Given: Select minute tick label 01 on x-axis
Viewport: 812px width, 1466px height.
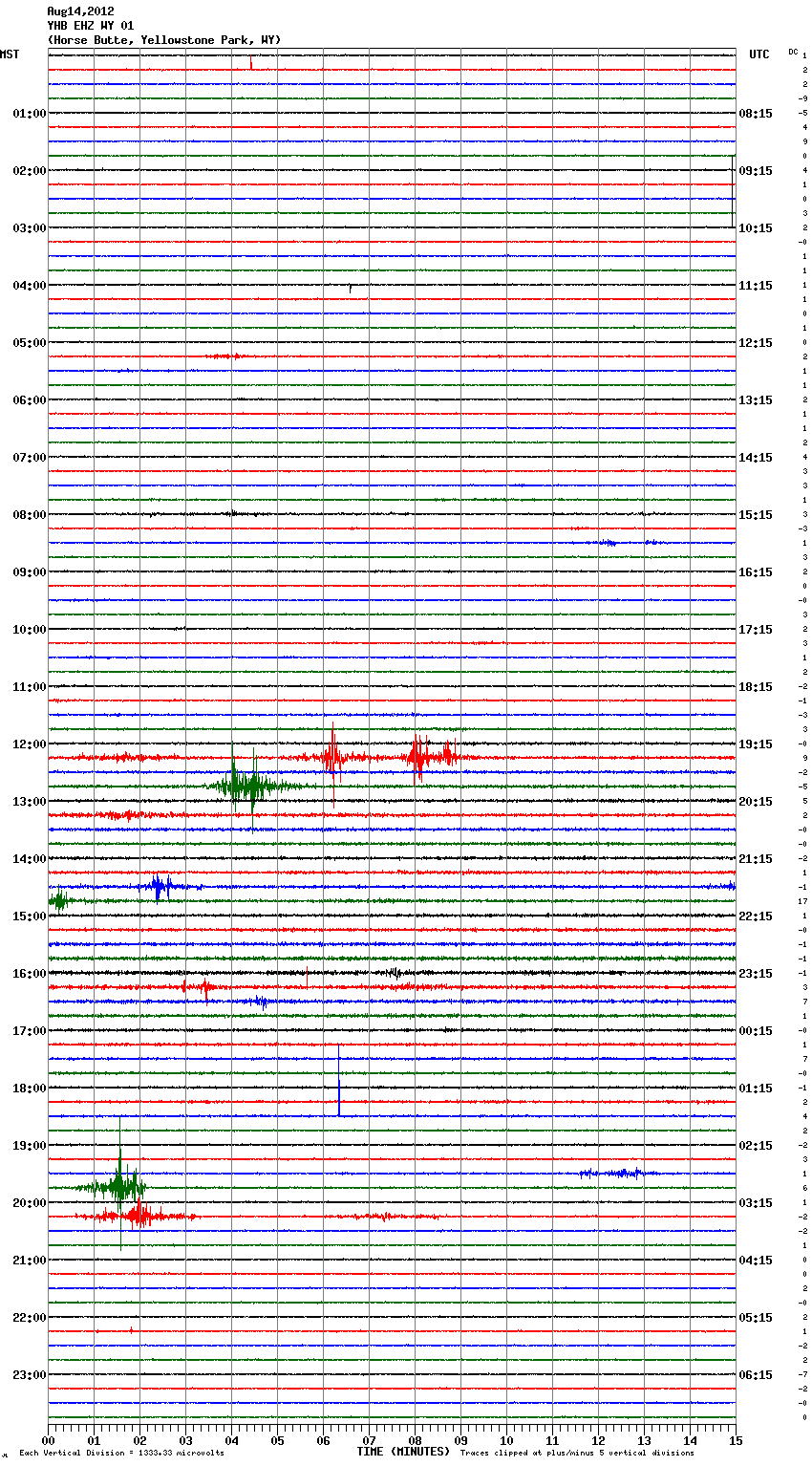Looking at the screenshot, I should (x=94, y=1440).
